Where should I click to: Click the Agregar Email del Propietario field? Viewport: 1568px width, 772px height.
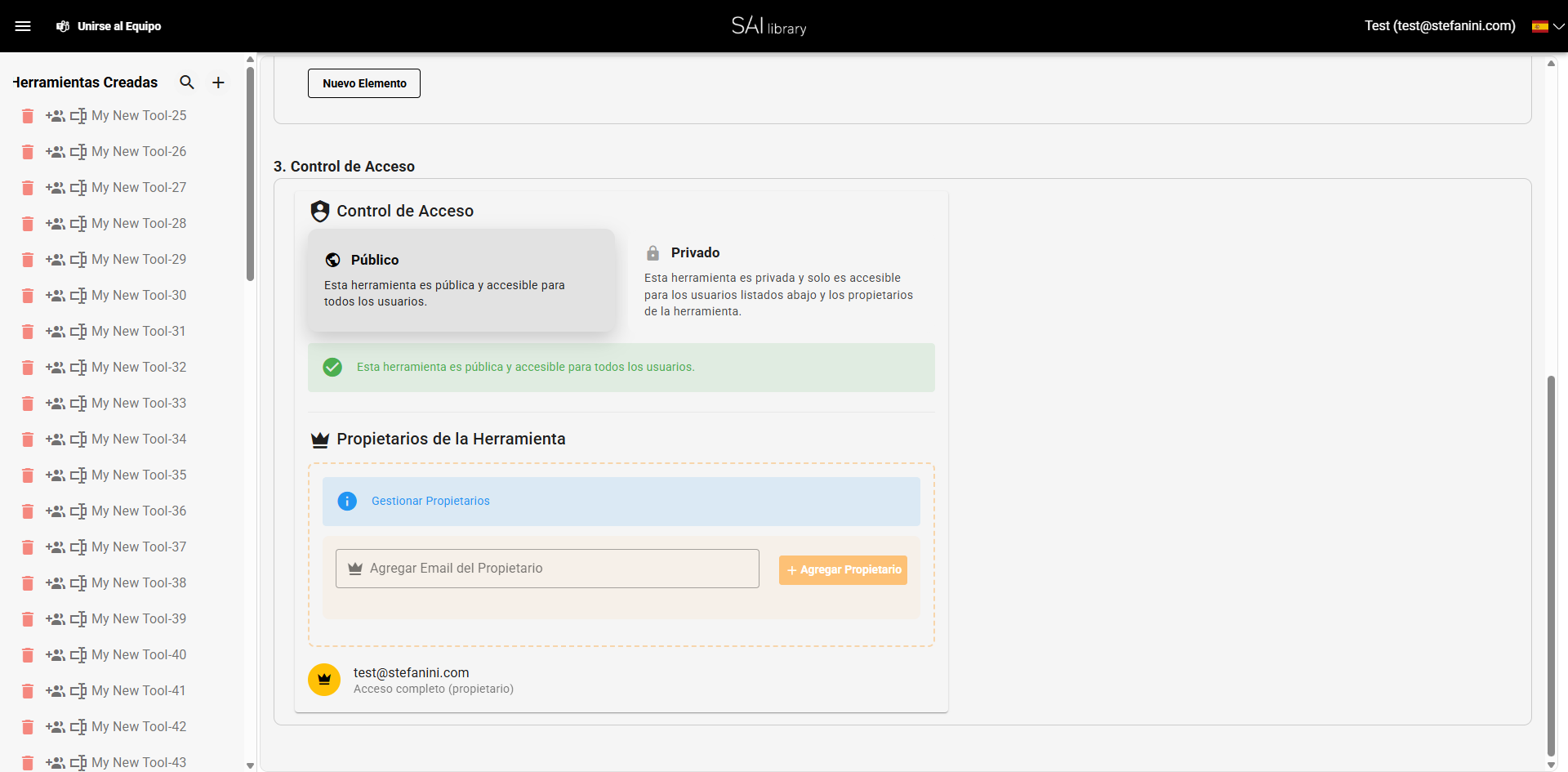click(x=547, y=568)
